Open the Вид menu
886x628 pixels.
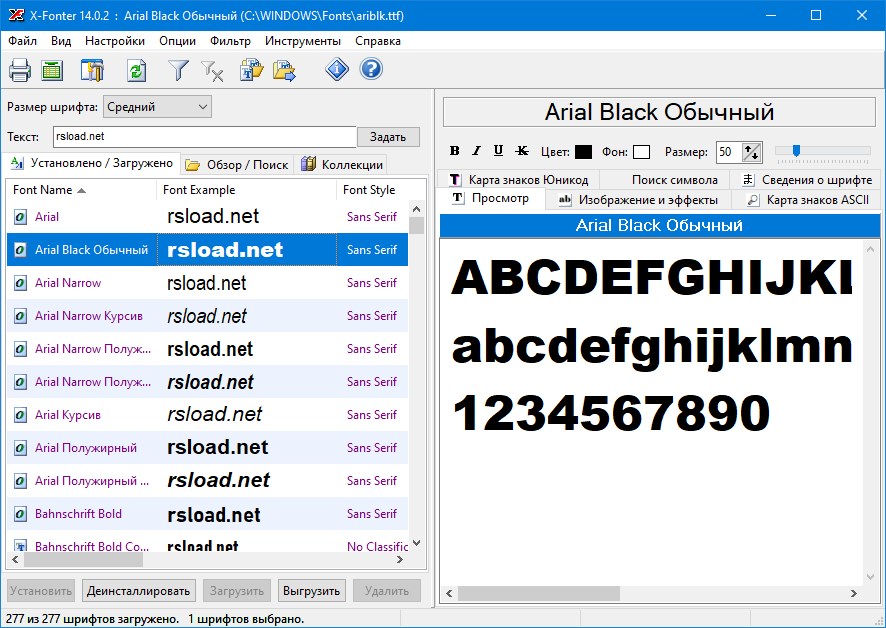point(61,41)
